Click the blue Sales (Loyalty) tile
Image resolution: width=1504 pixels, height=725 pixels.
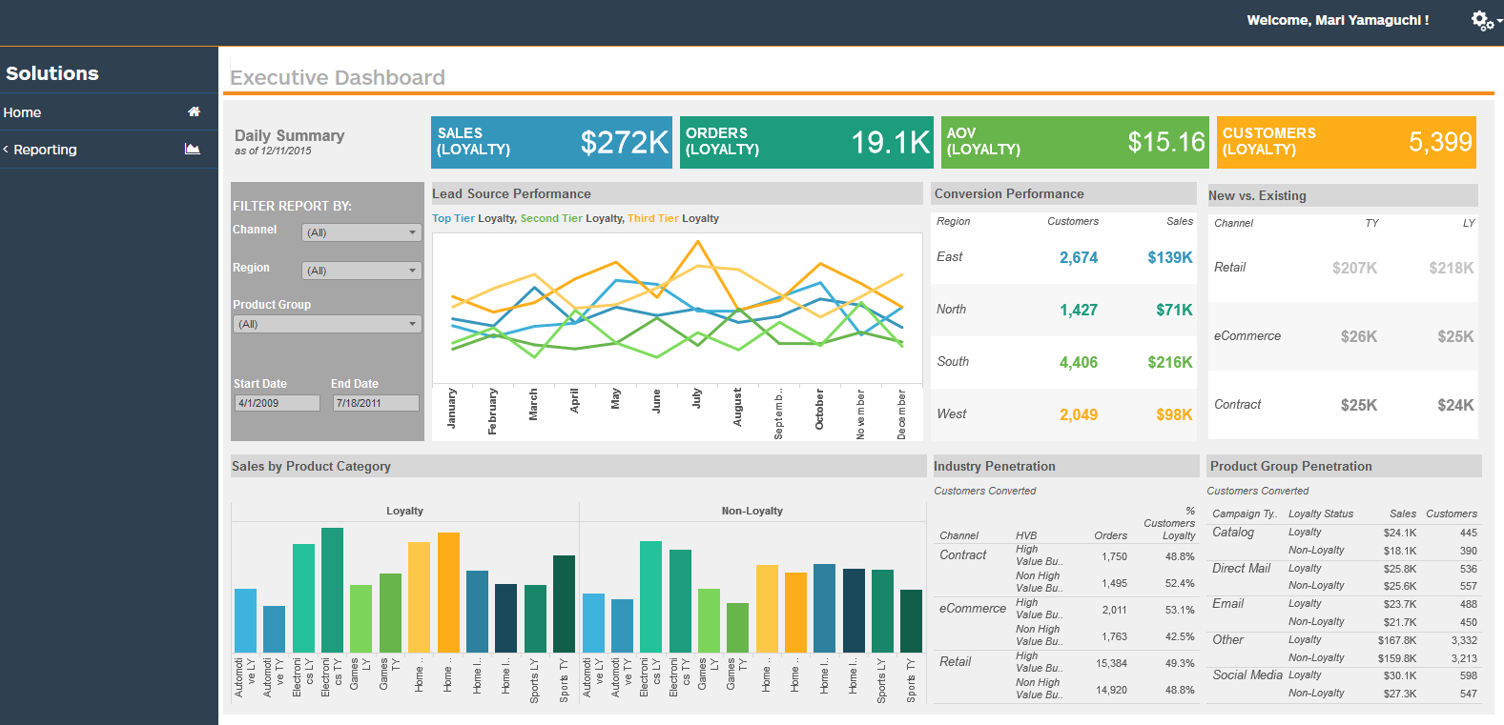coord(553,141)
